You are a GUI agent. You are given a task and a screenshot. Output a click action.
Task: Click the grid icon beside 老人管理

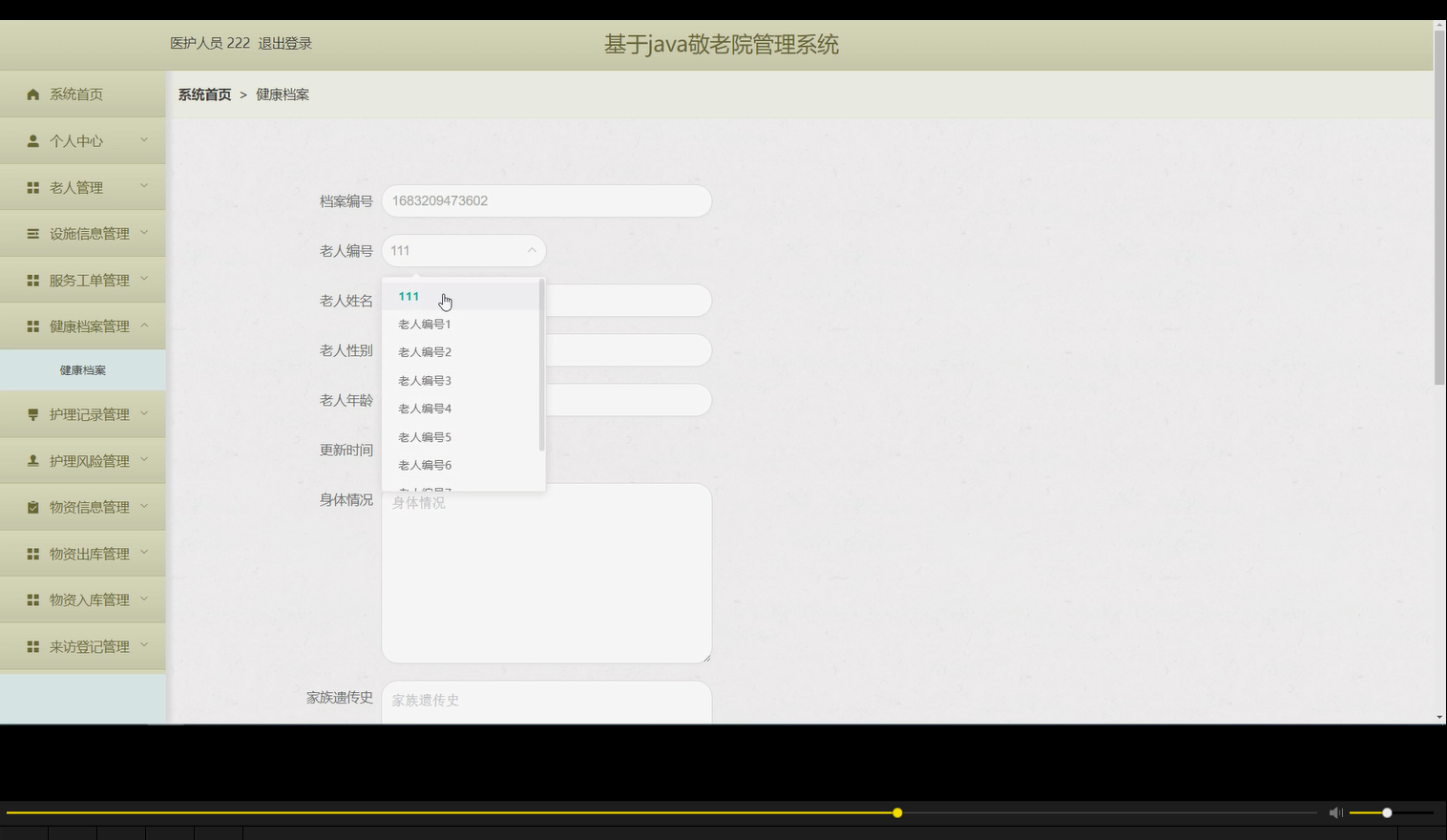pos(33,188)
